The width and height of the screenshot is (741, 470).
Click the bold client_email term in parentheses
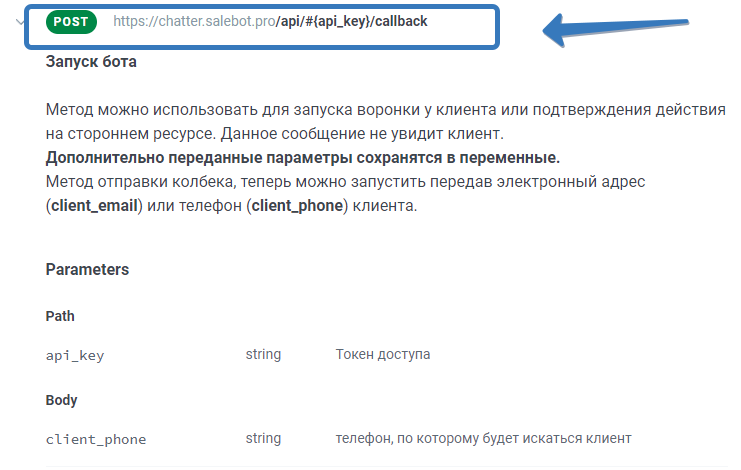97,206
